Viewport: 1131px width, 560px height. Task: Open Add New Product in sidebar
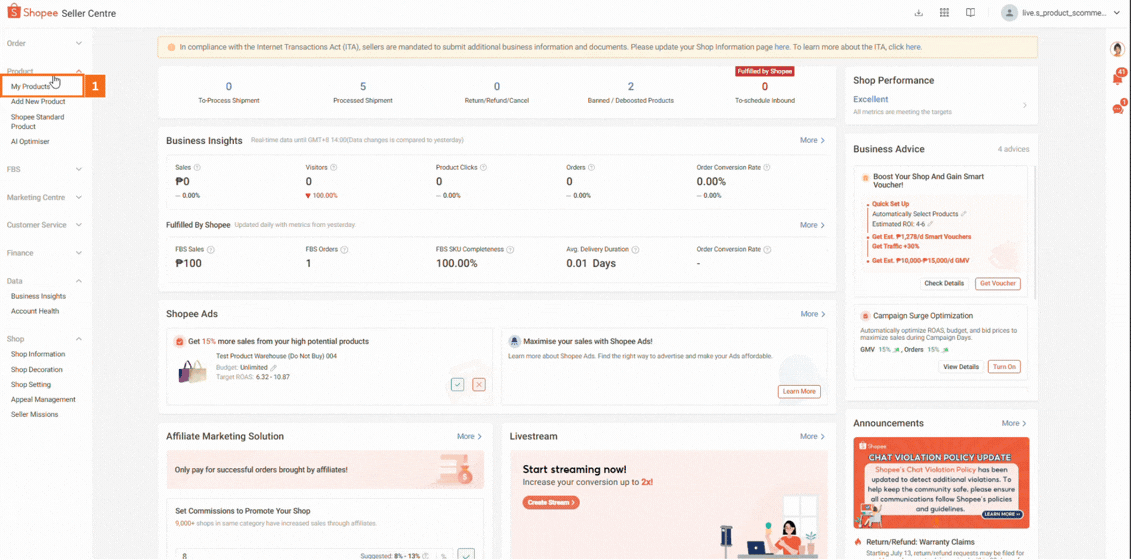coord(38,102)
